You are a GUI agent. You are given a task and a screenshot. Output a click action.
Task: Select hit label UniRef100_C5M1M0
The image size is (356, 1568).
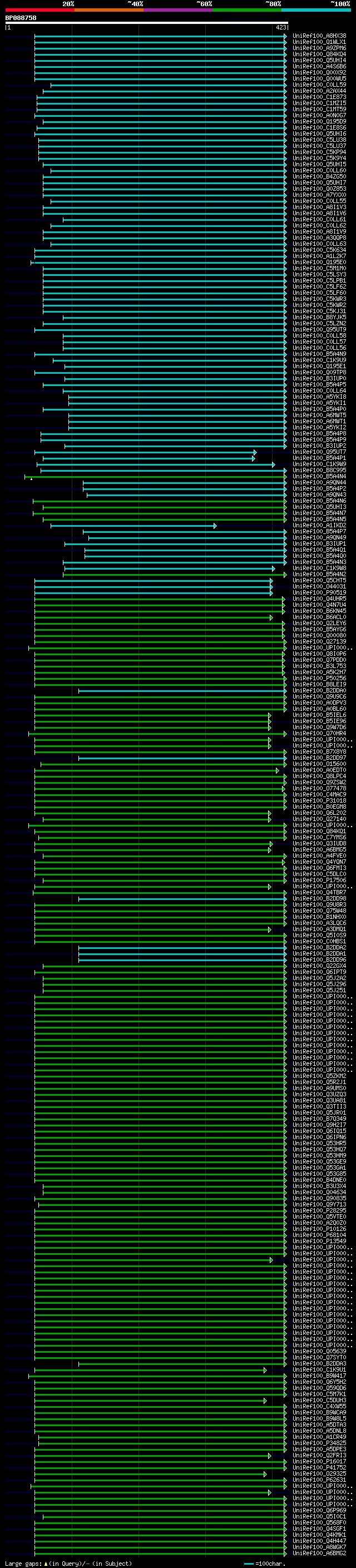pyautogui.click(x=319, y=269)
